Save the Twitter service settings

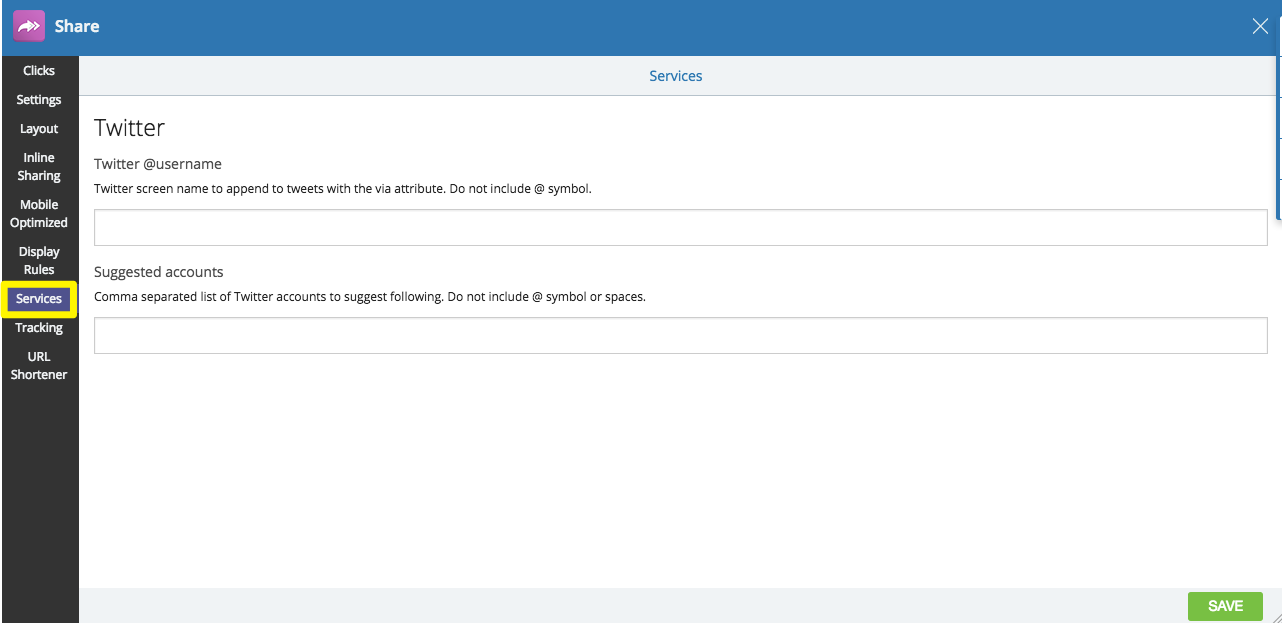1225,606
